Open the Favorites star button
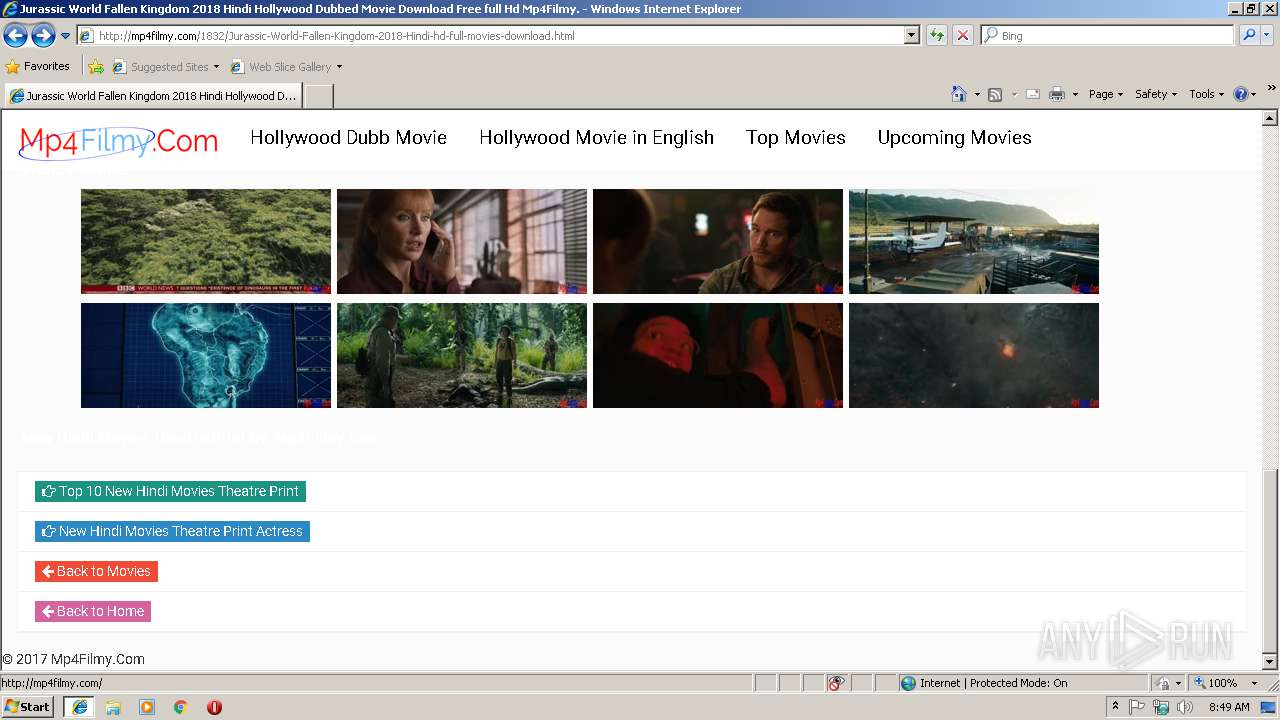This screenshot has width=1280, height=720. (x=38, y=67)
